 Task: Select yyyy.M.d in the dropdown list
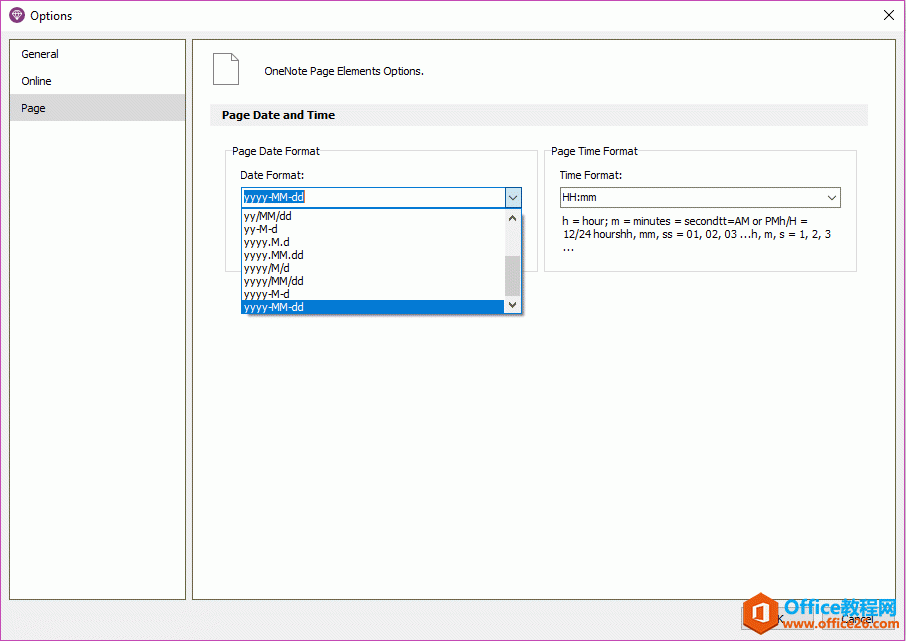pos(266,242)
